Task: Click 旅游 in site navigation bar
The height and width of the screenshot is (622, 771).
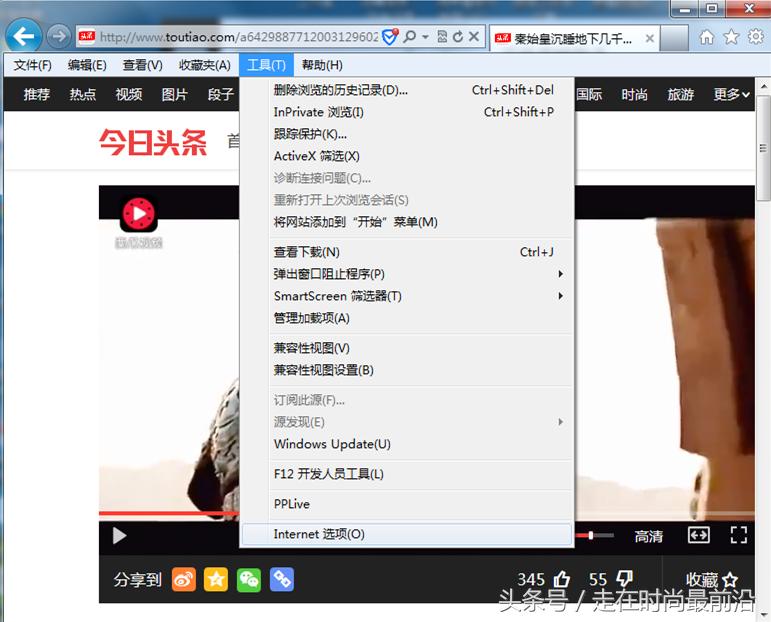Action: tap(681, 94)
